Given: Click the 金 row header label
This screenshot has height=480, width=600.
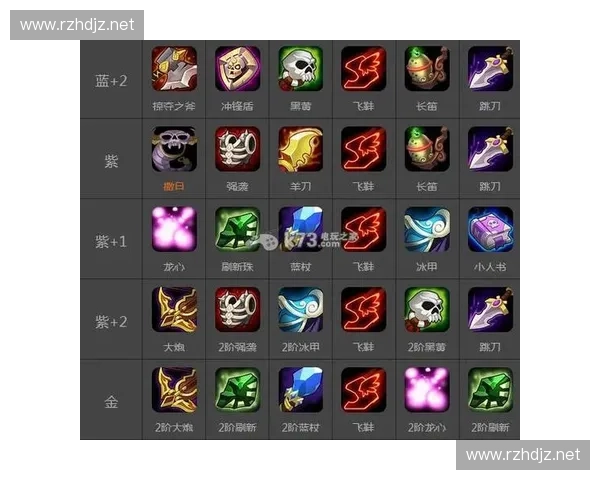Looking at the screenshot, I should 111,402.
